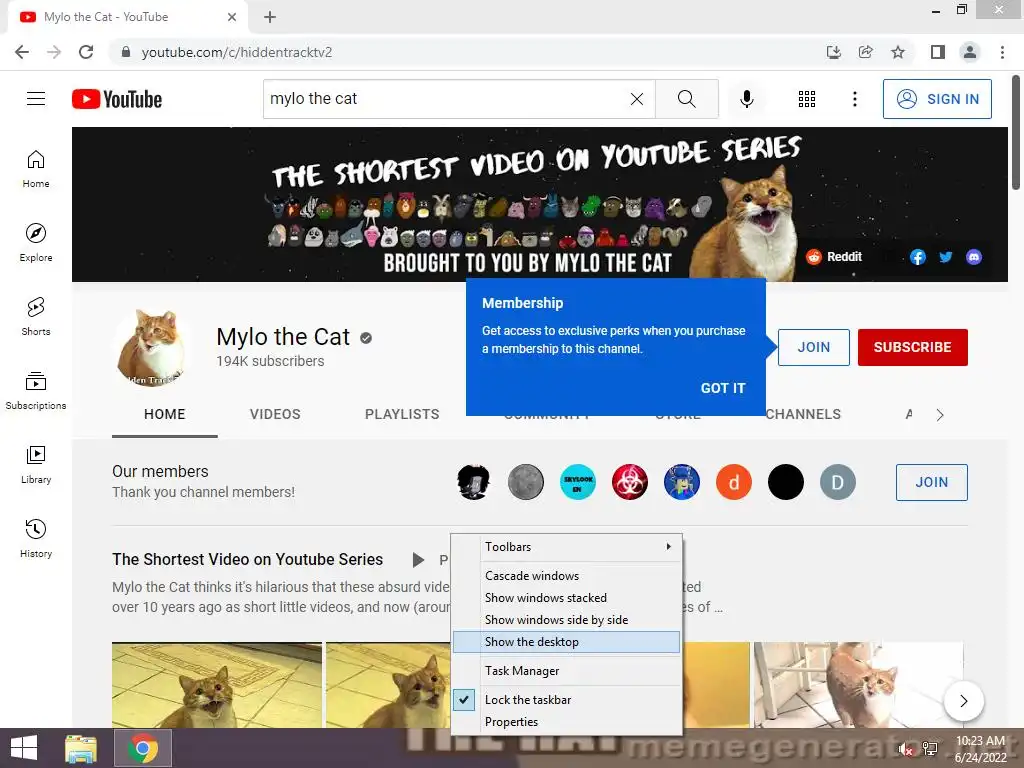Select the HOME channel tab
This screenshot has width=1024, height=768.
[165, 414]
